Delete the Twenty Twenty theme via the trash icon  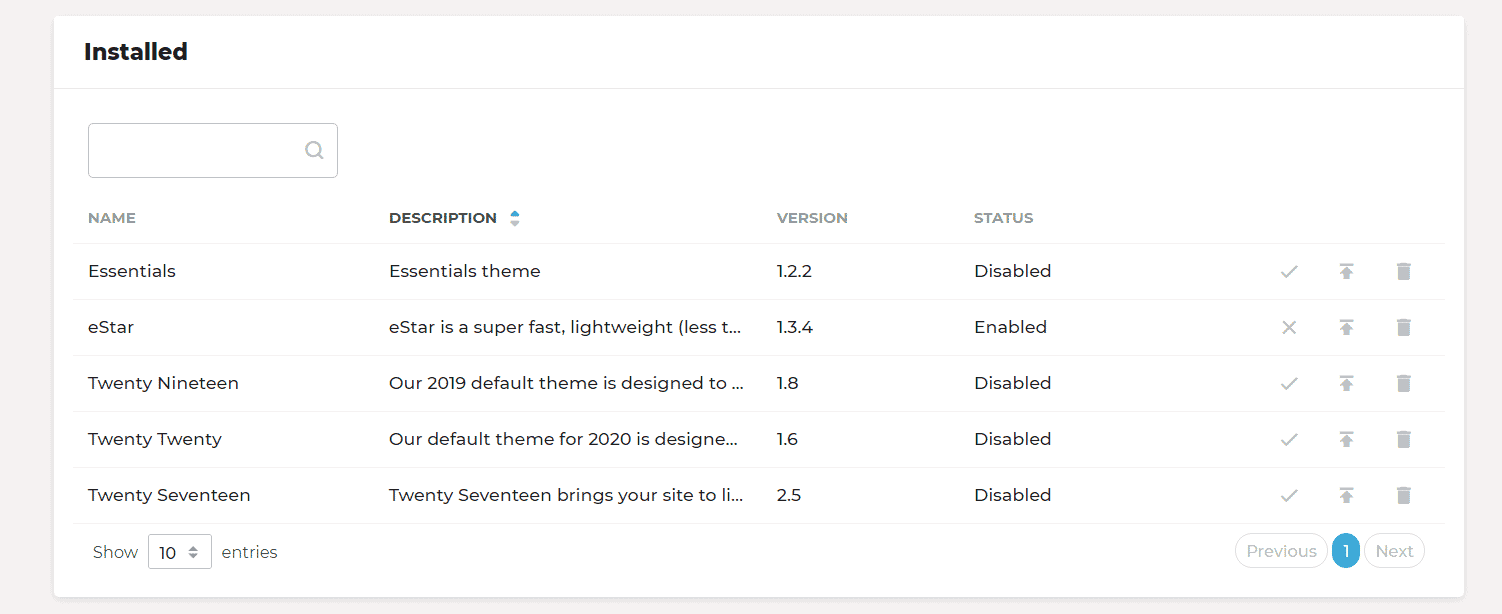point(1403,439)
